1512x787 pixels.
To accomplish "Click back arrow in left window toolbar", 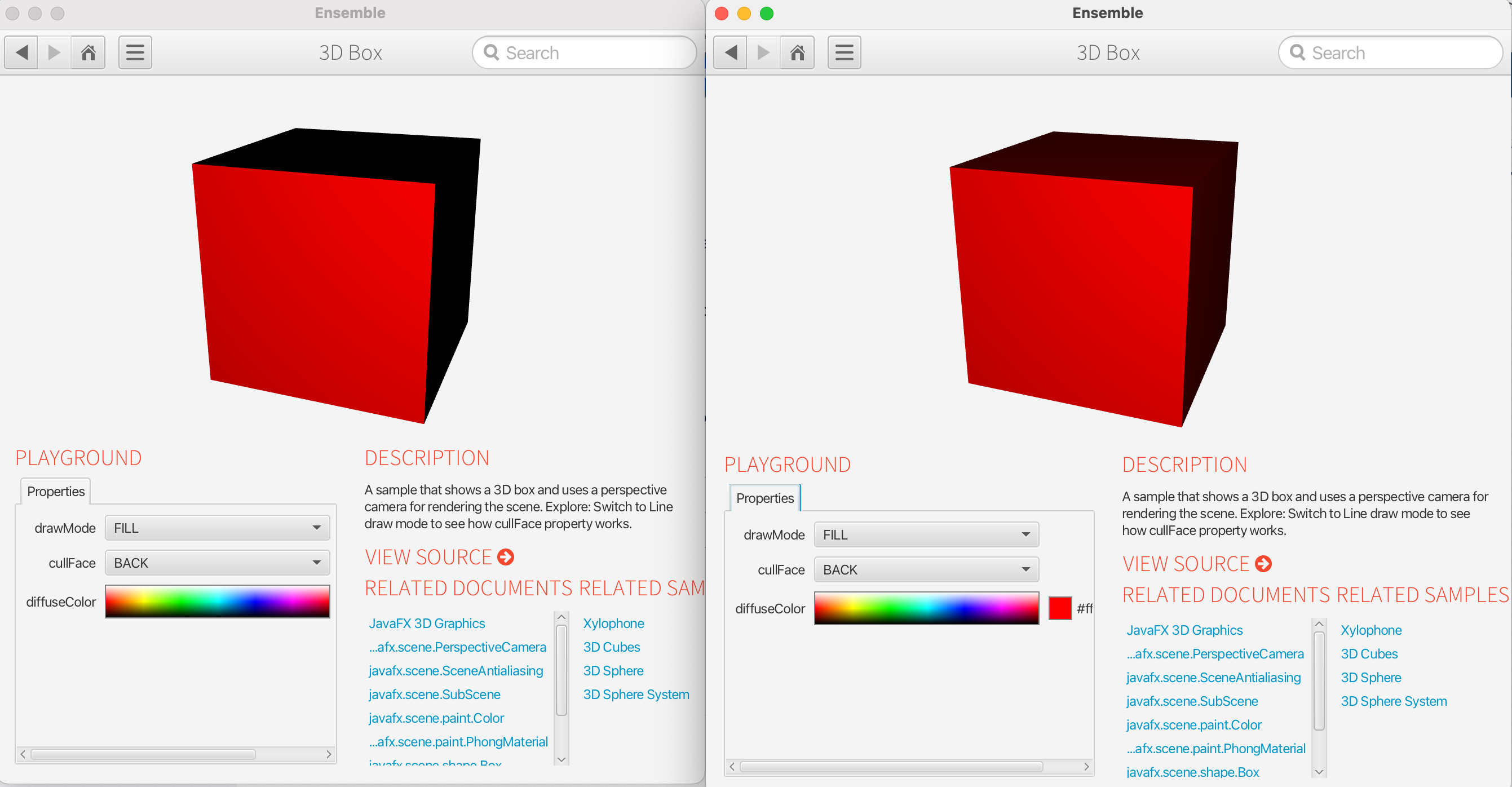I will tap(22, 53).
